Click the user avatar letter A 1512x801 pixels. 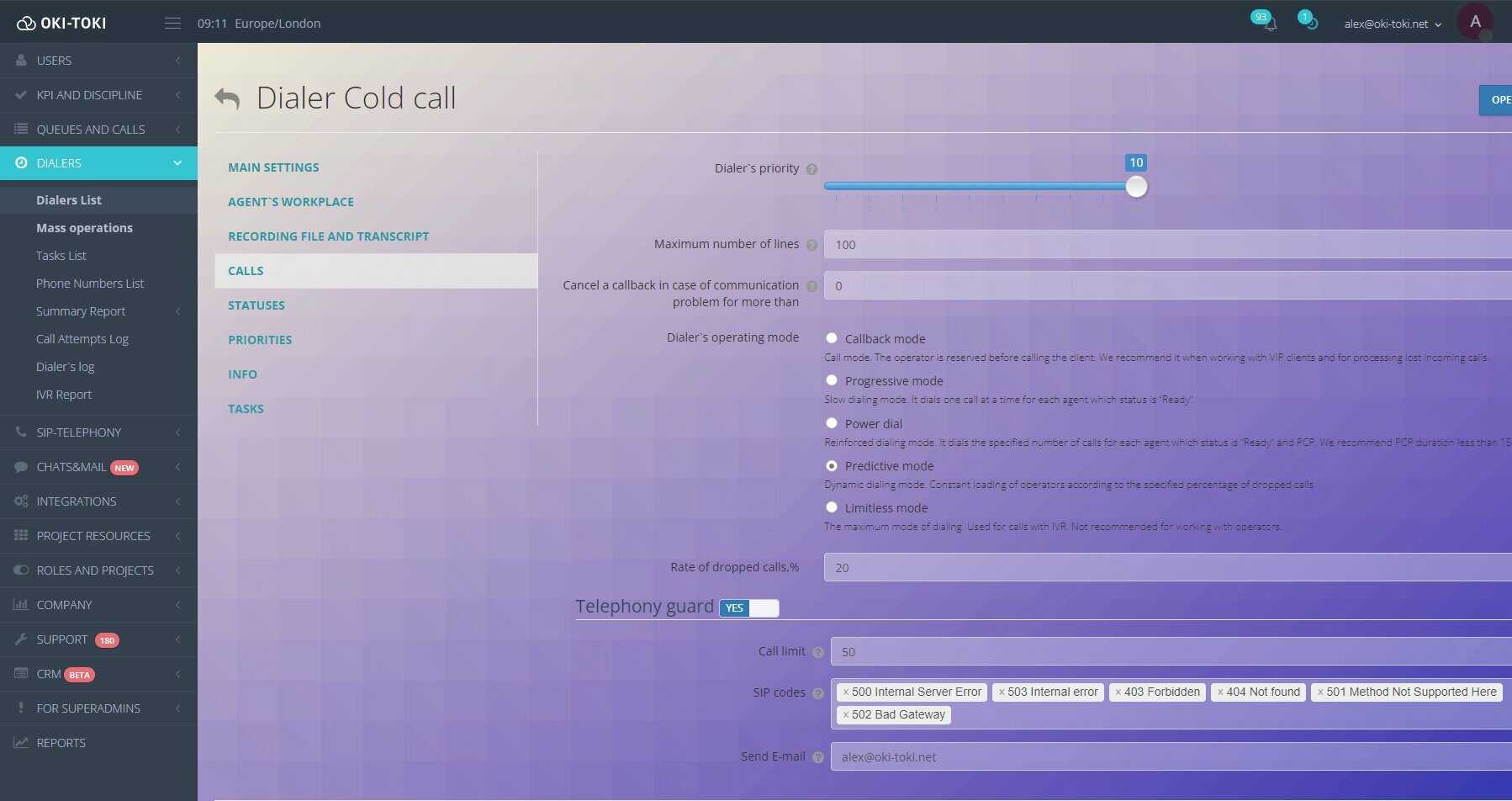(1475, 22)
